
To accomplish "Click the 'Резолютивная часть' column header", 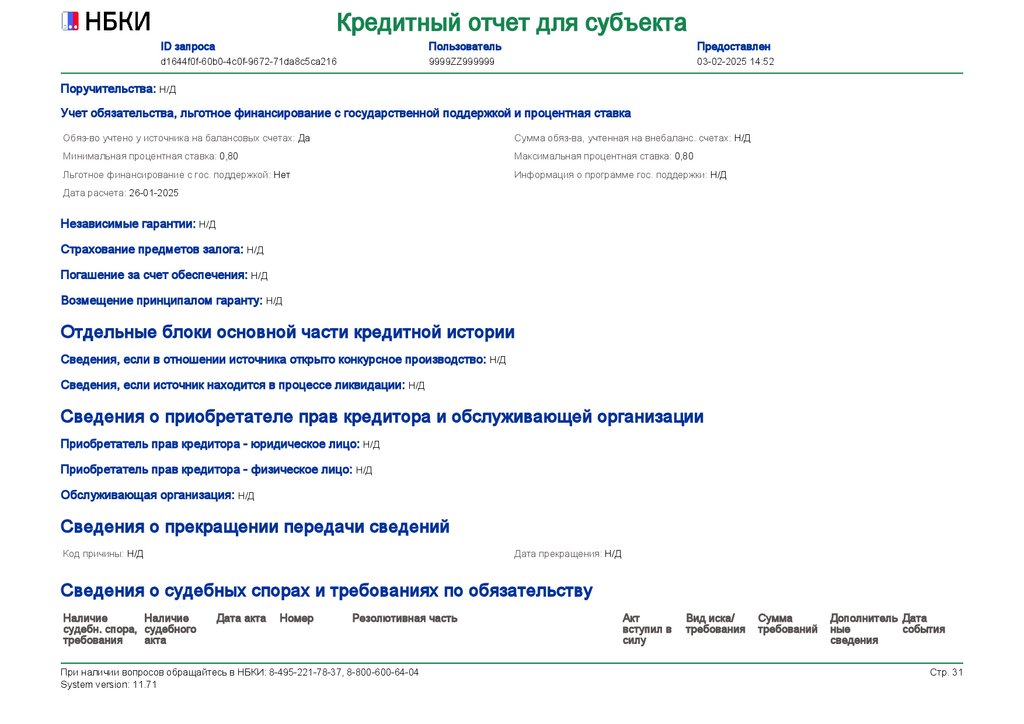I will pyautogui.click(x=405, y=618).
